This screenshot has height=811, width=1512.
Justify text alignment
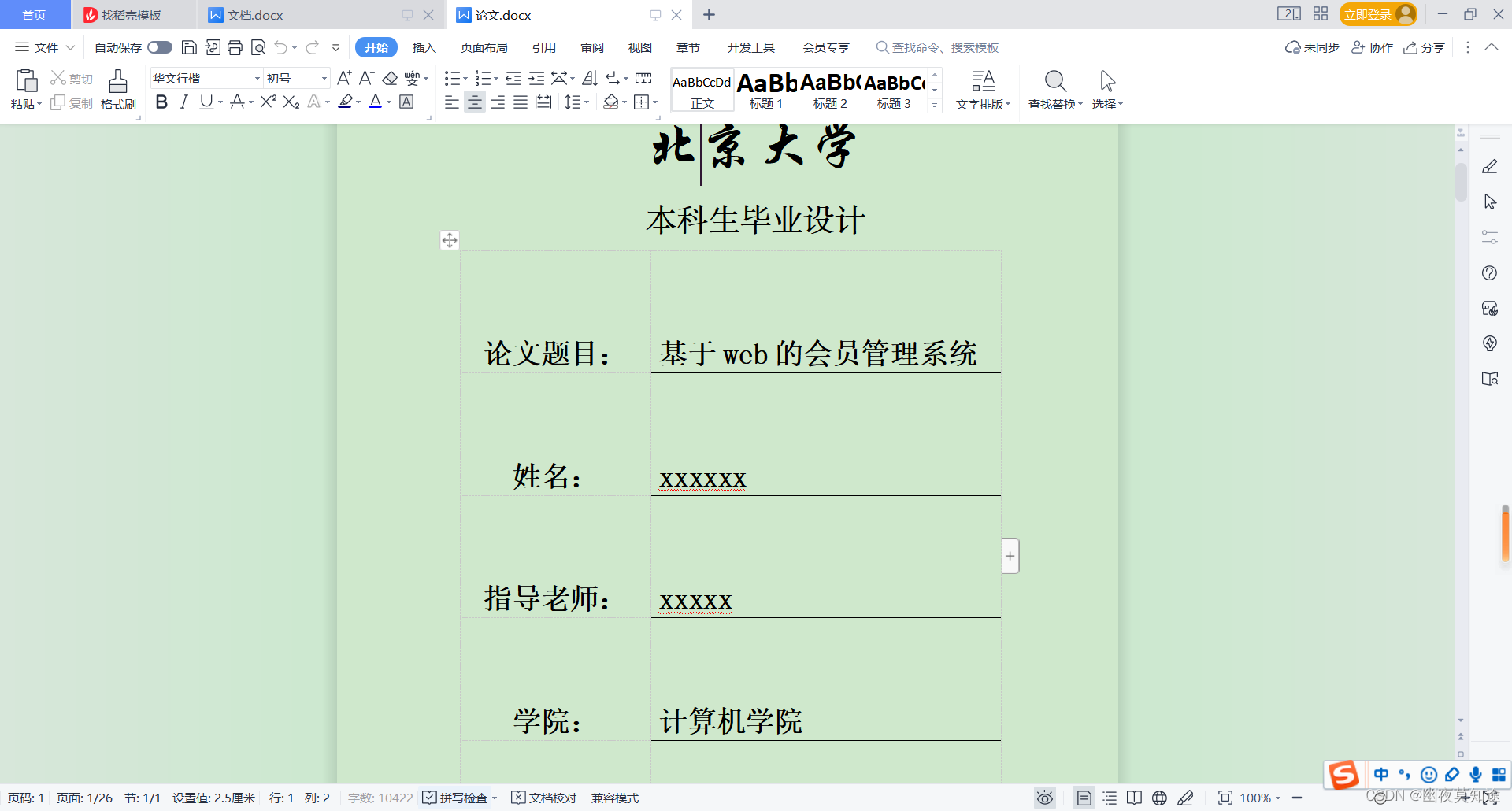coord(521,102)
